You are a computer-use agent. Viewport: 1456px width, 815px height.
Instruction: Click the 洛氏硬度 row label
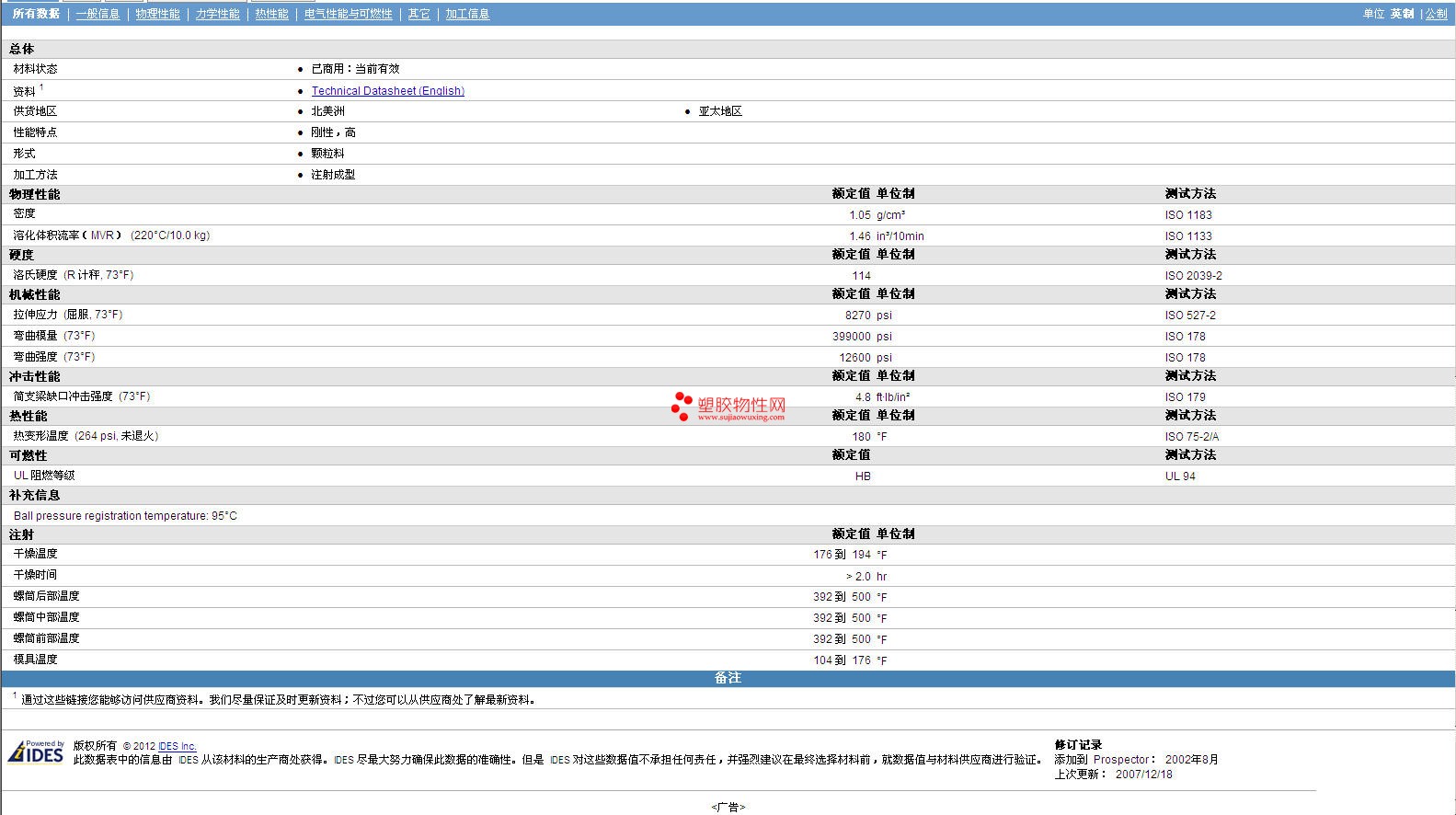click(x=73, y=275)
